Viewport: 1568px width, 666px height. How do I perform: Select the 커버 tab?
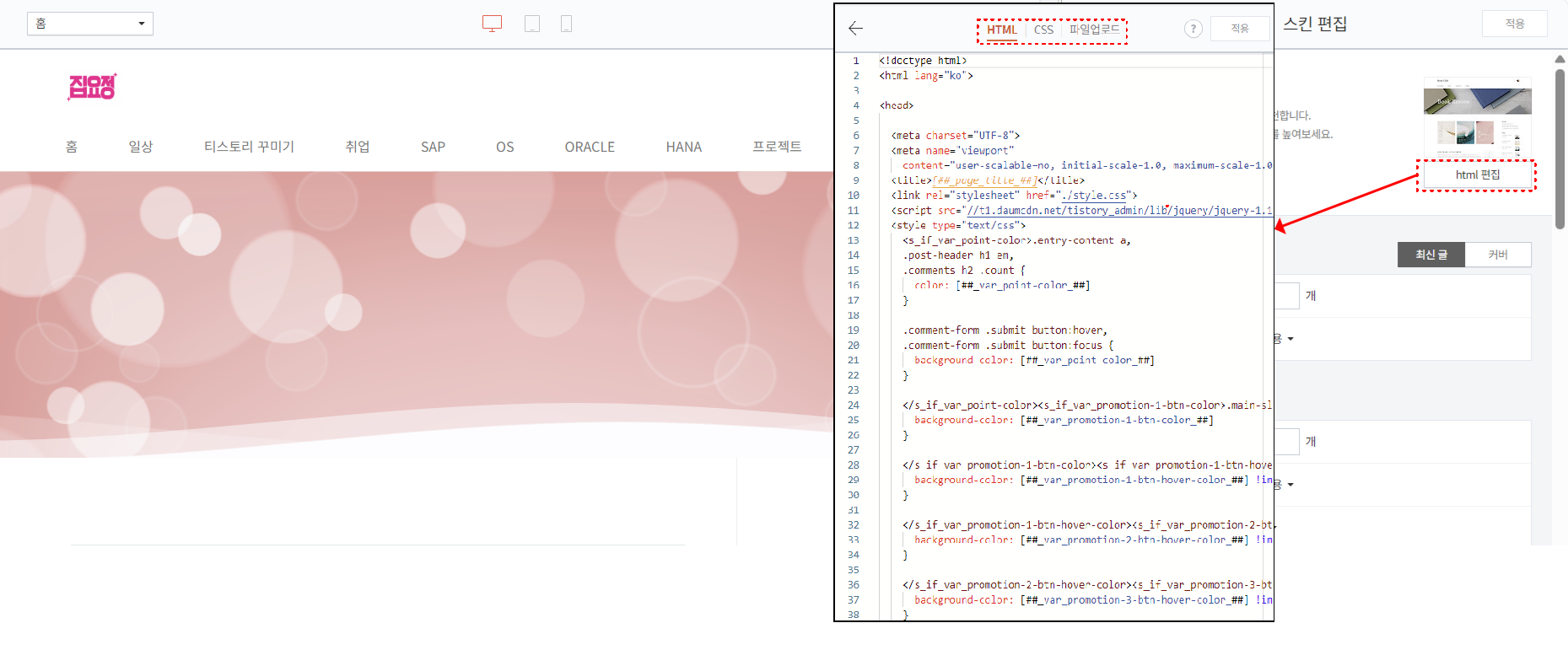coord(1498,255)
